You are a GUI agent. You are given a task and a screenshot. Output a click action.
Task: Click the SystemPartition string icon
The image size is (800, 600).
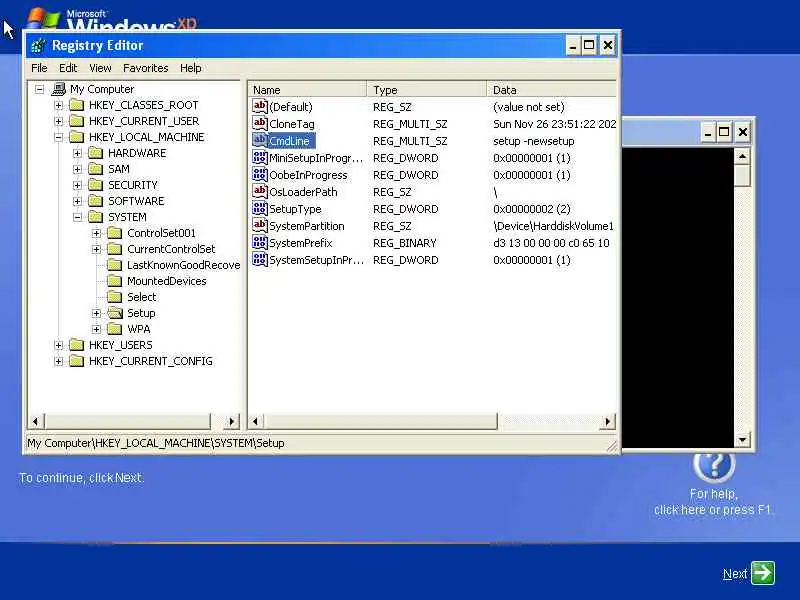tap(260, 225)
